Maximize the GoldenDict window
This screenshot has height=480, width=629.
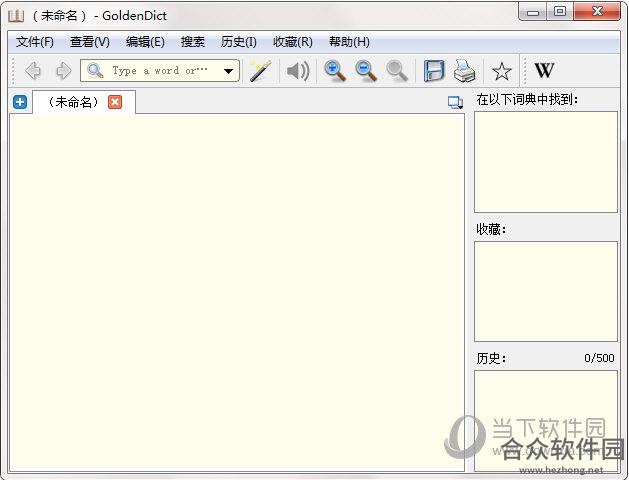(x=560, y=12)
